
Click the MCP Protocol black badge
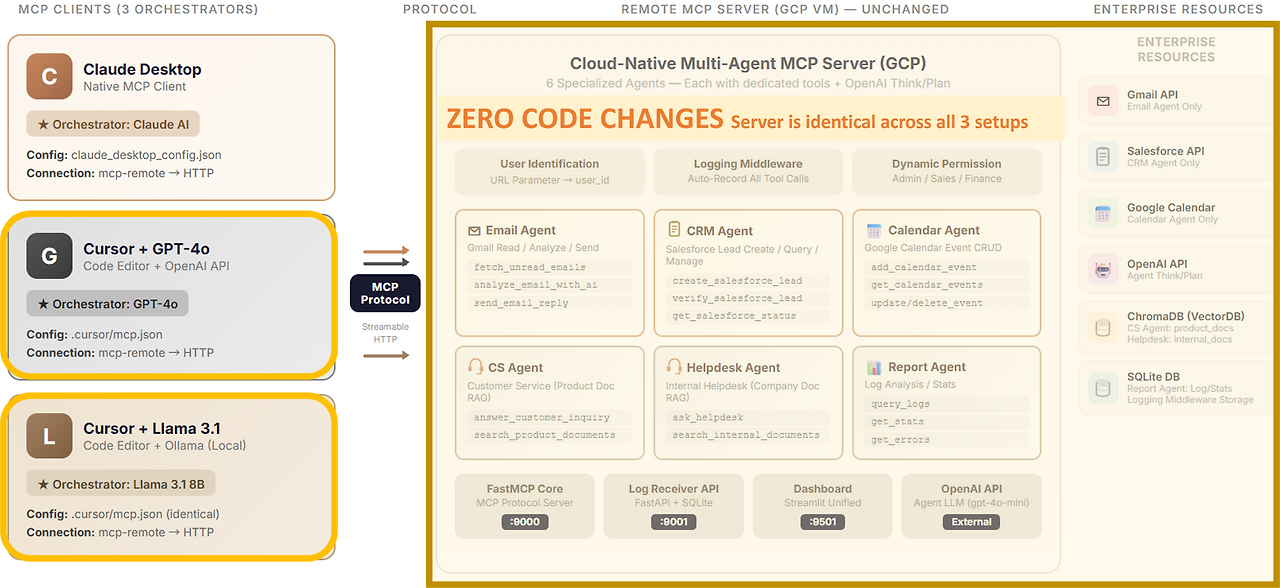tap(386, 293)
